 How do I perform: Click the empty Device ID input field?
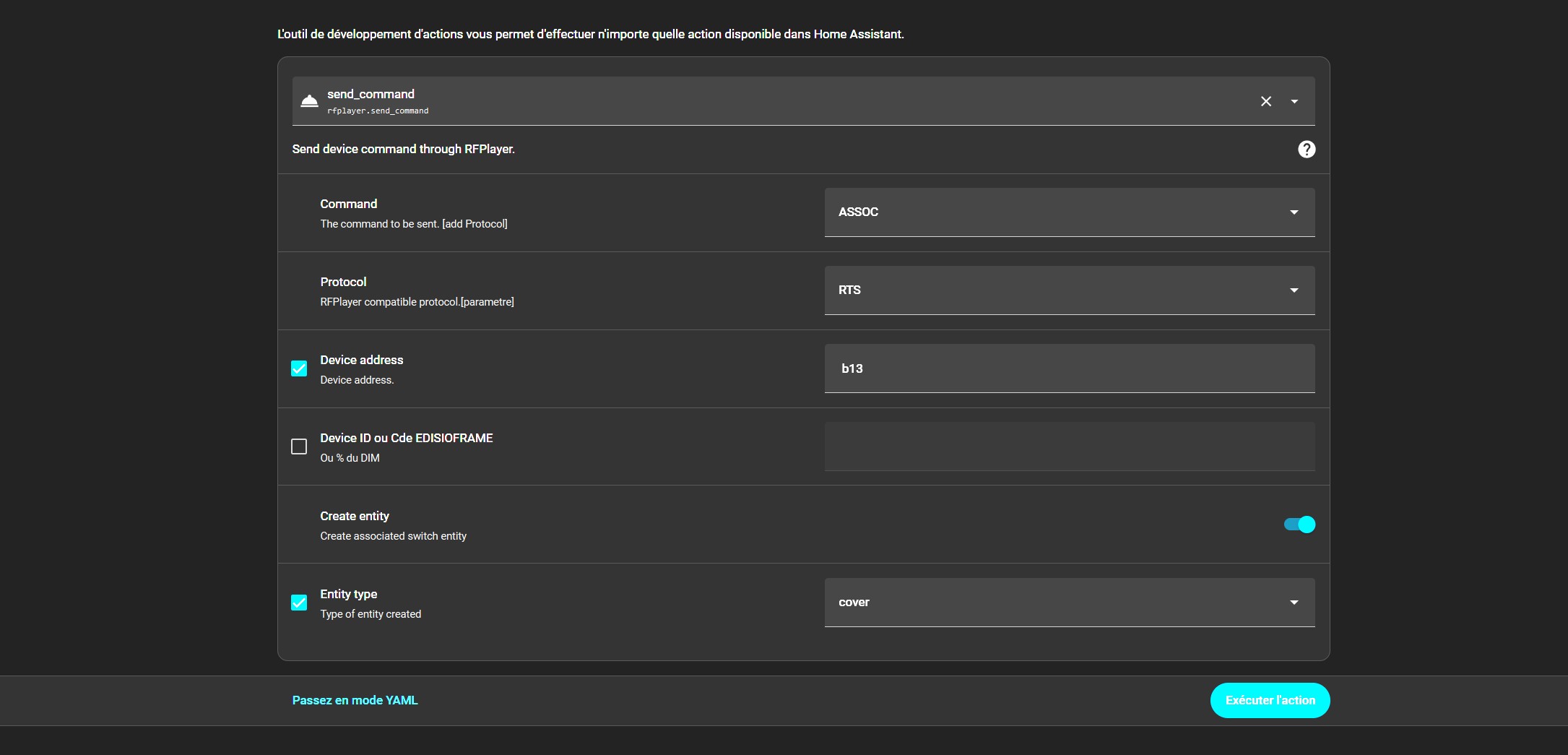point(1069,446)
